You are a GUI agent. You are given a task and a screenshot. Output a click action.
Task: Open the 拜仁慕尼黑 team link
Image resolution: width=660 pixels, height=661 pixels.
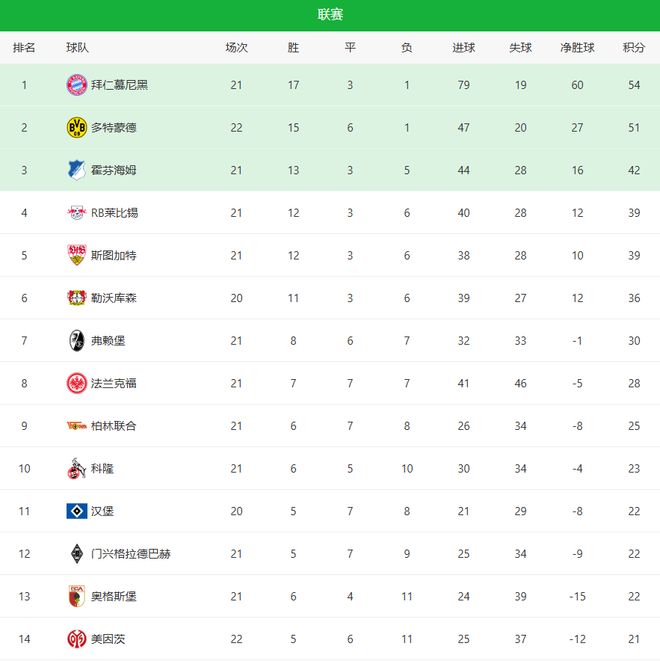119,85
